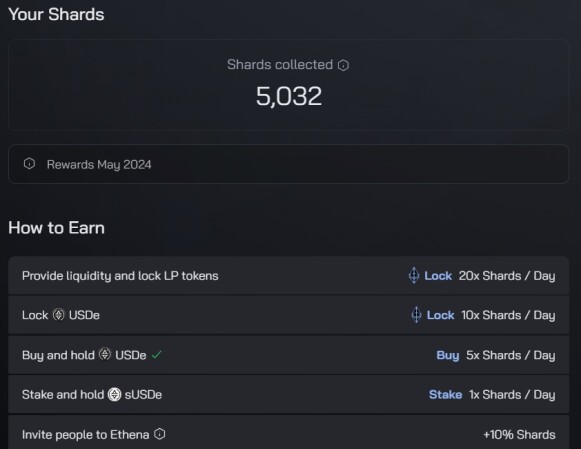
Task: Click the USDe token icon in Lock USDe row
Action: click(x=58, y=315)
